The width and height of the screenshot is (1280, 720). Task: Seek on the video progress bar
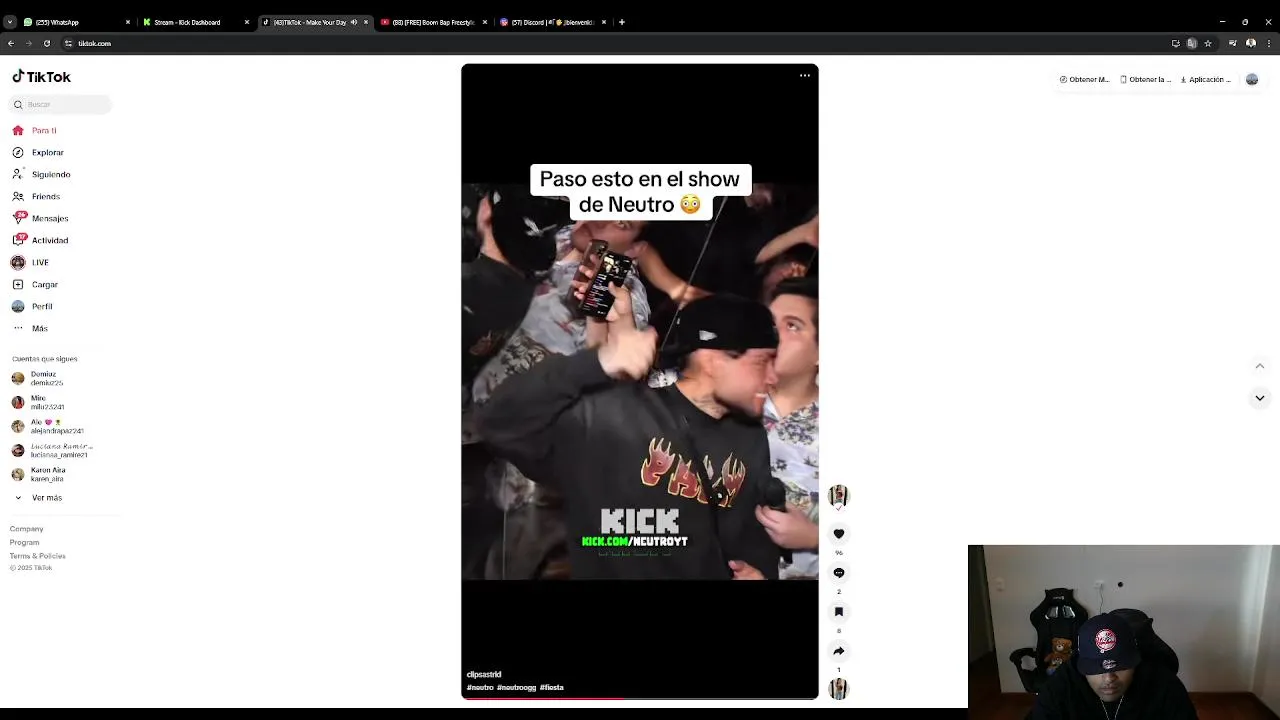(640, 698)
